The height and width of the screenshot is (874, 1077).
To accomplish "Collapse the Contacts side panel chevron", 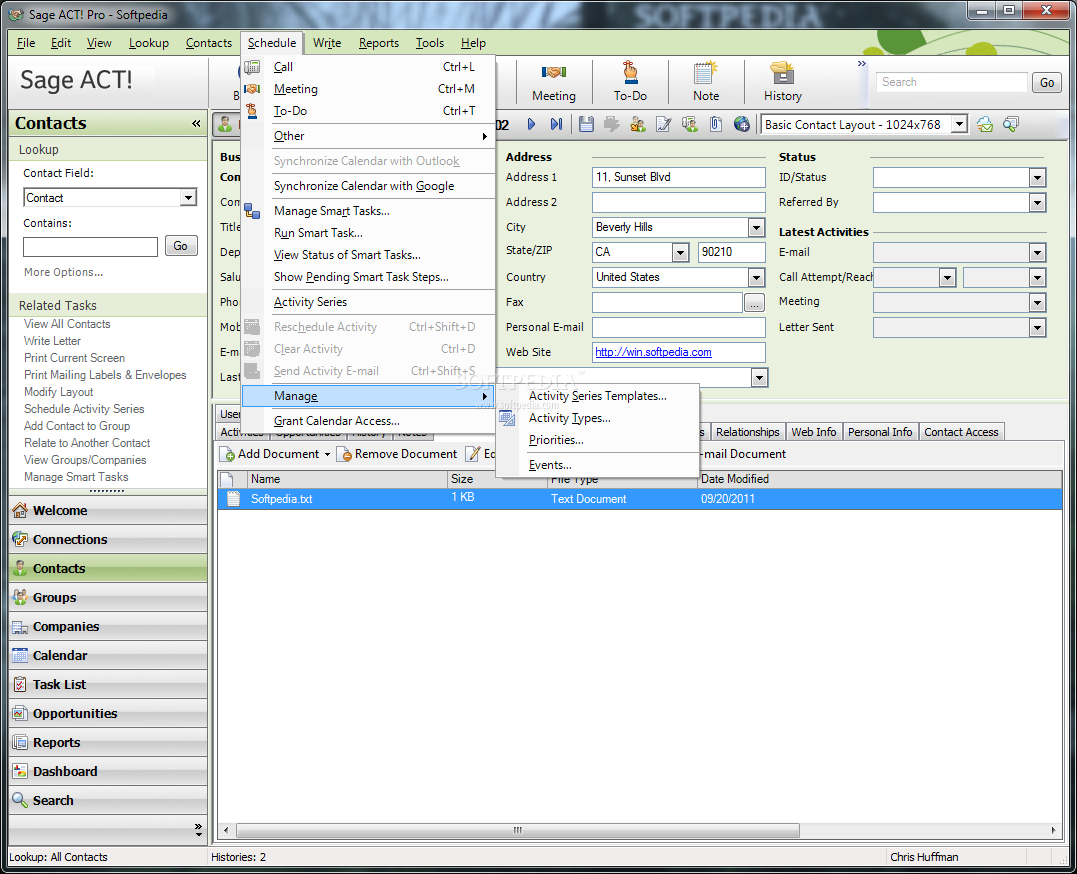I will click(x=196, y=123).
